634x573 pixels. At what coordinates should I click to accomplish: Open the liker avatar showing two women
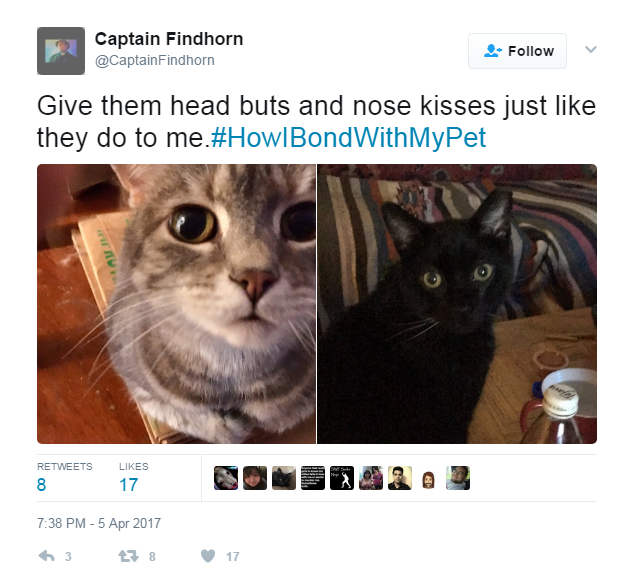tap(371, 478)
